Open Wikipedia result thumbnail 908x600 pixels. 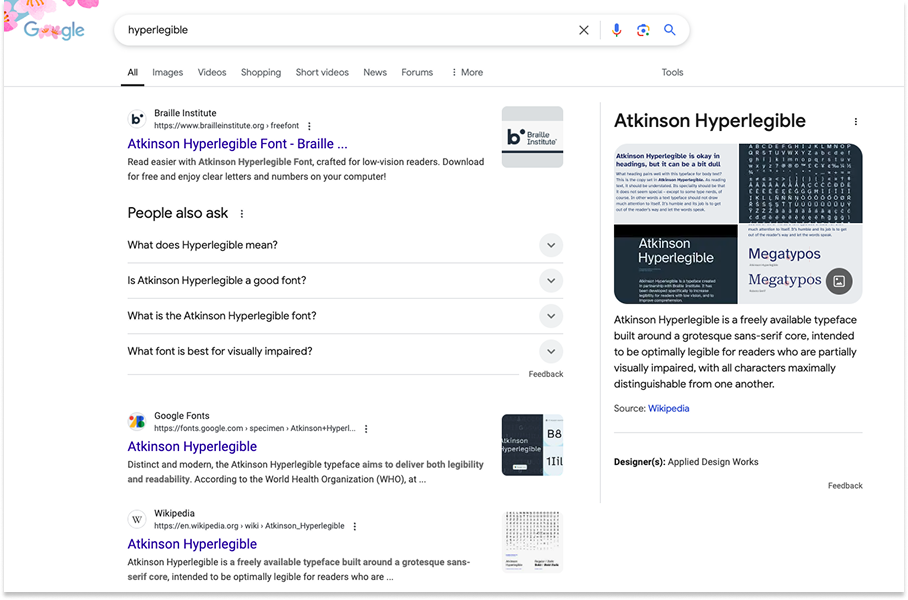532,543
